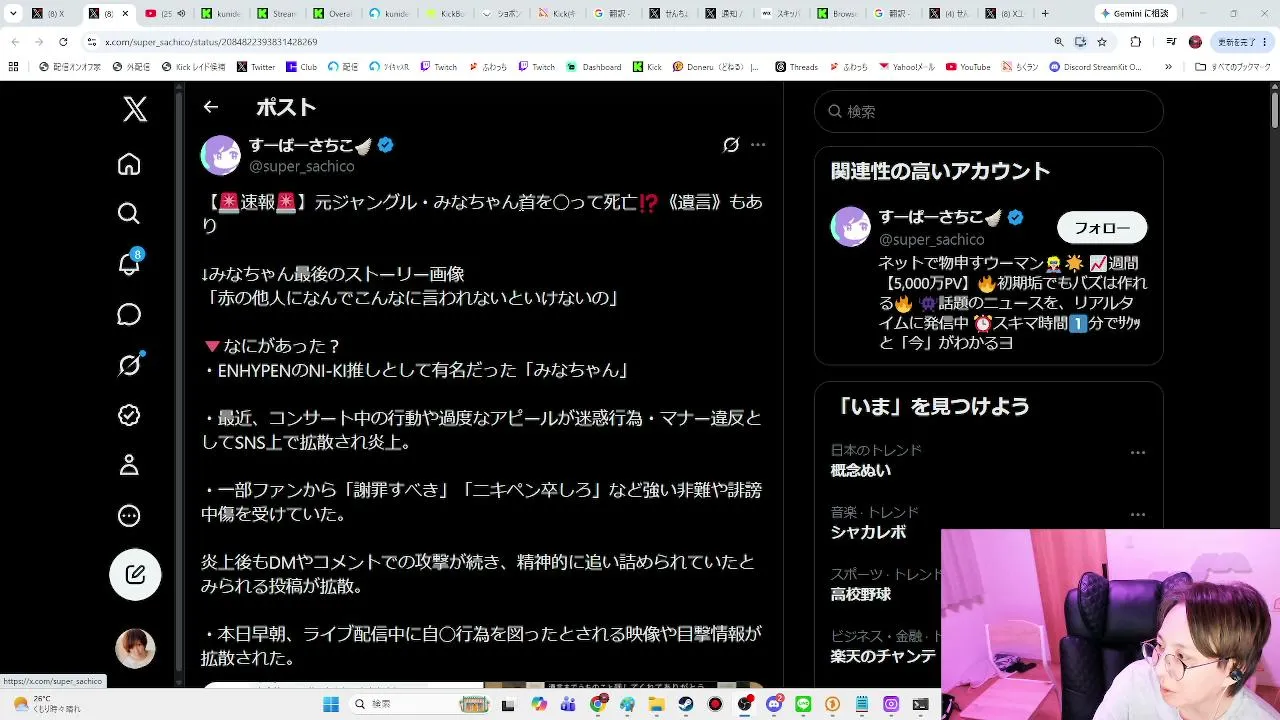Go back using the post header arrow
This screenshot has width=1280, height=720.
pyautogui.click(x=210, y=107)
